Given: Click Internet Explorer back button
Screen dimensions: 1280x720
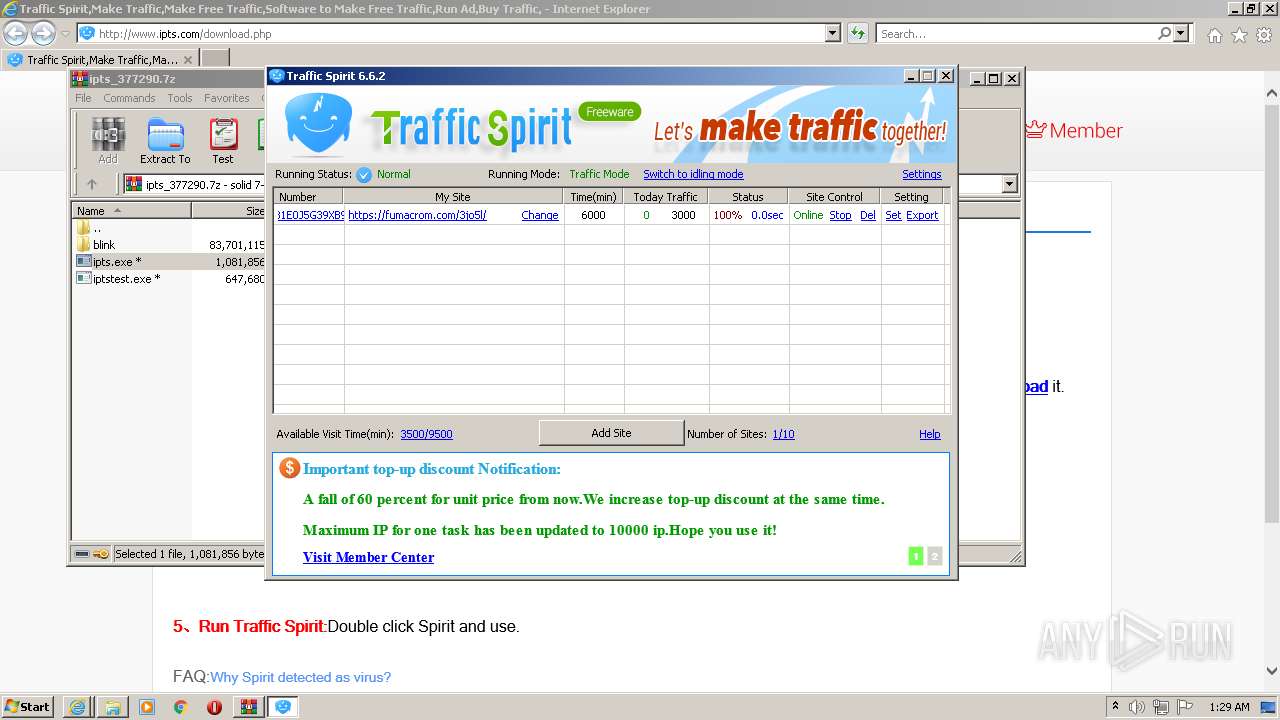Looking at the screenshot, I should [15, 33].
